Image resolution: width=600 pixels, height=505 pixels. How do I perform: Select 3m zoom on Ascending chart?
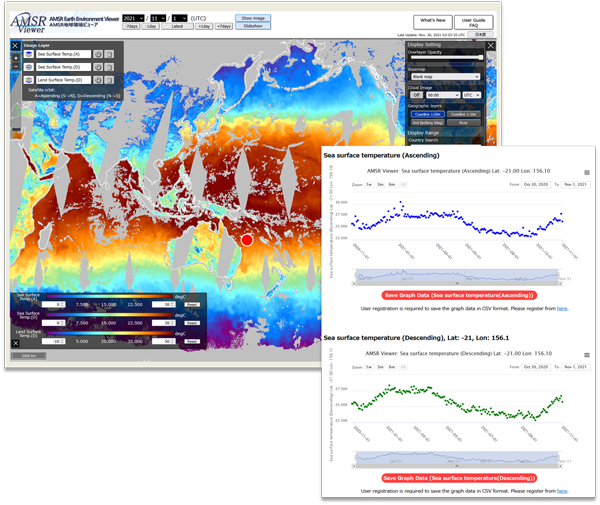click(x=380, y=184)
